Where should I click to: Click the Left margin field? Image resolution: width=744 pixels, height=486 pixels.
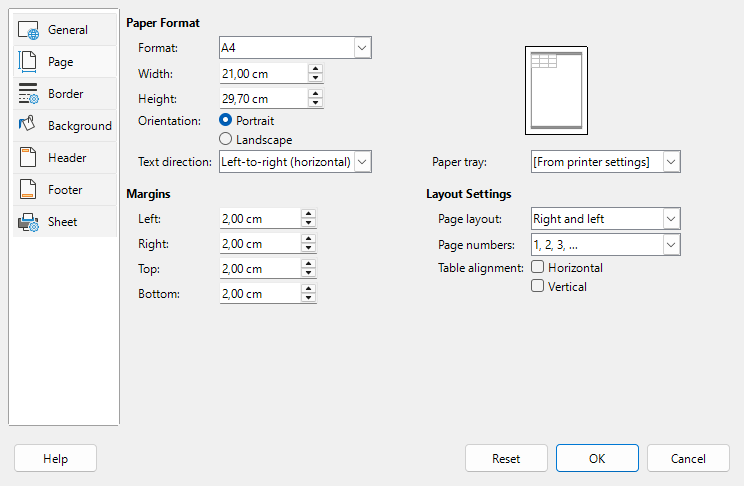pos(260,219)
